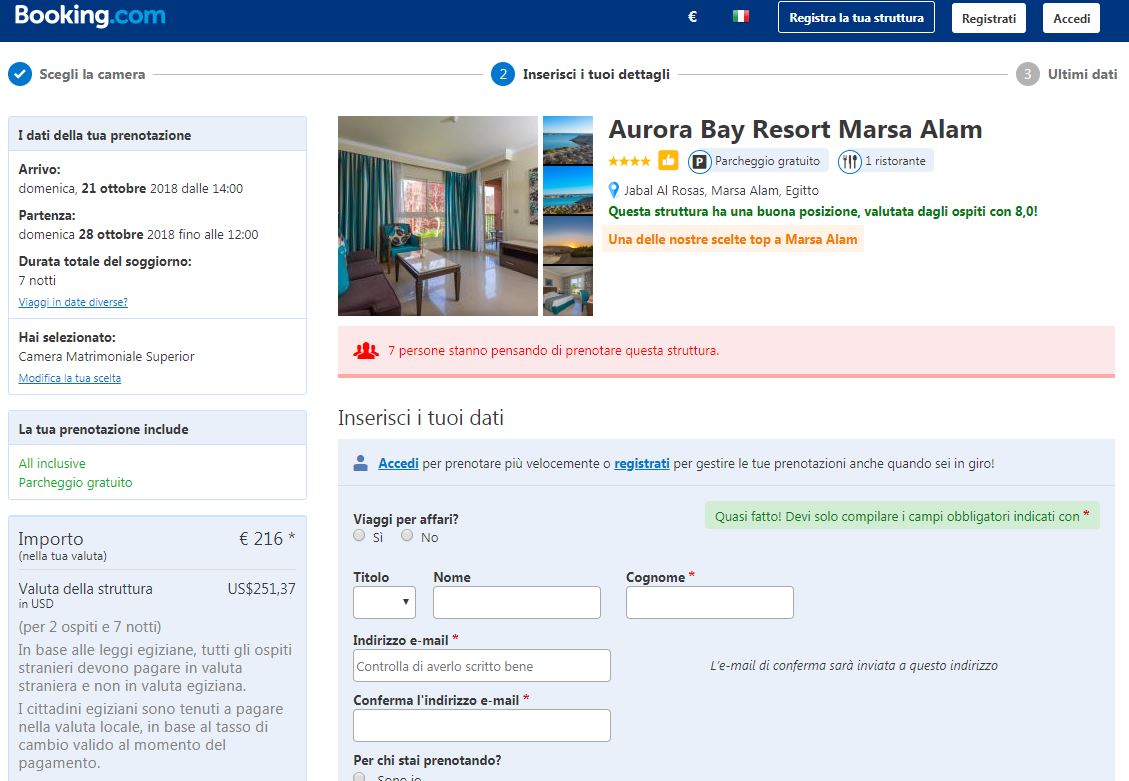Click the user profile icon beside Accedi
The height and width of the screenshot is (781, 1129).
[361, 463]
